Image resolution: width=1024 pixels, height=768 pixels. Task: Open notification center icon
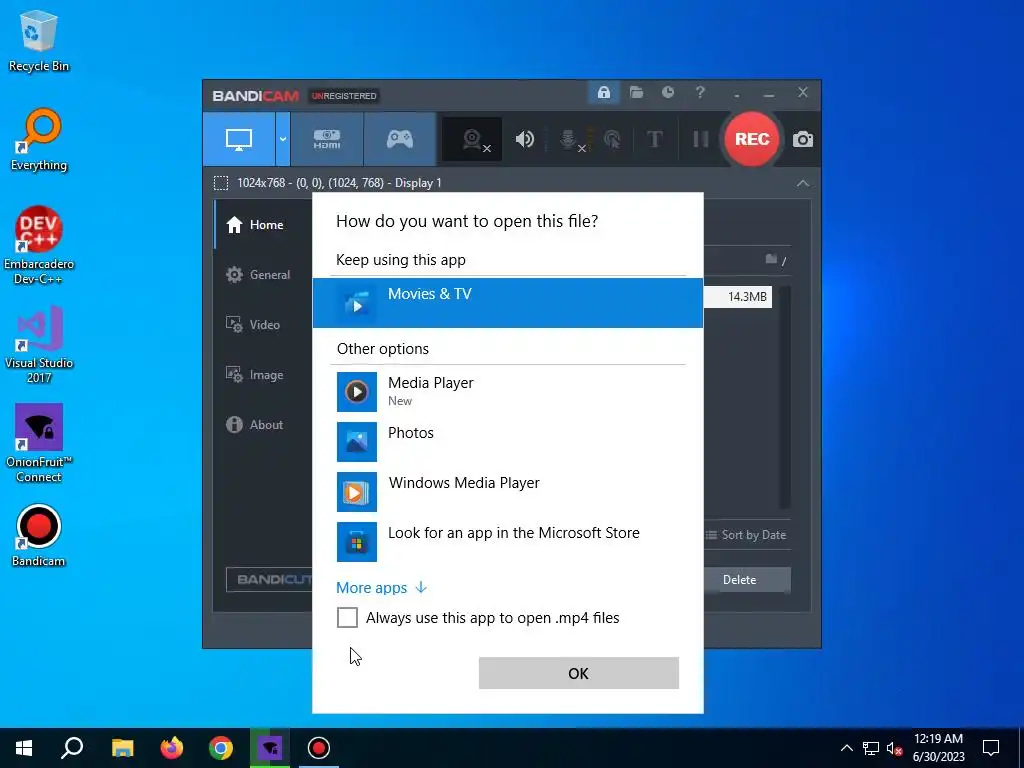coord(991,748)
